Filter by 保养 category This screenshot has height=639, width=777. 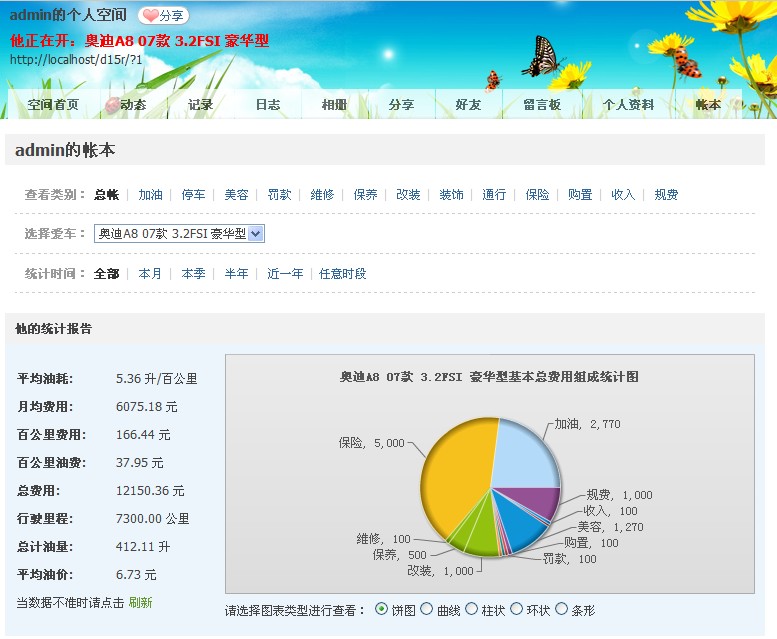click(x=366, y=195)
